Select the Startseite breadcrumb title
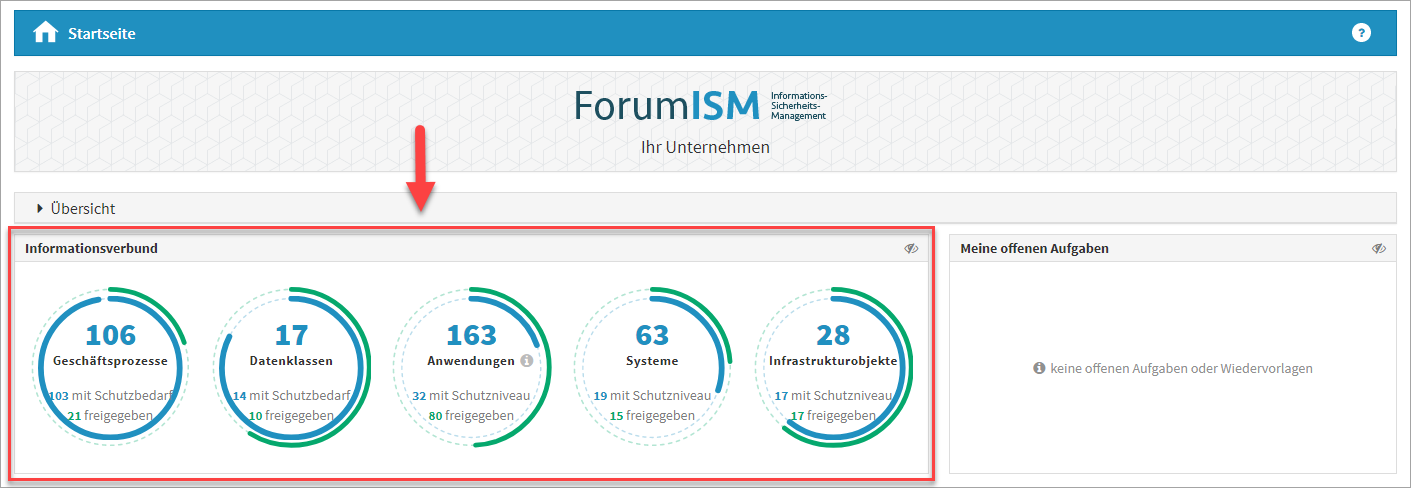Screen dimensions: 1411x488 102,33
